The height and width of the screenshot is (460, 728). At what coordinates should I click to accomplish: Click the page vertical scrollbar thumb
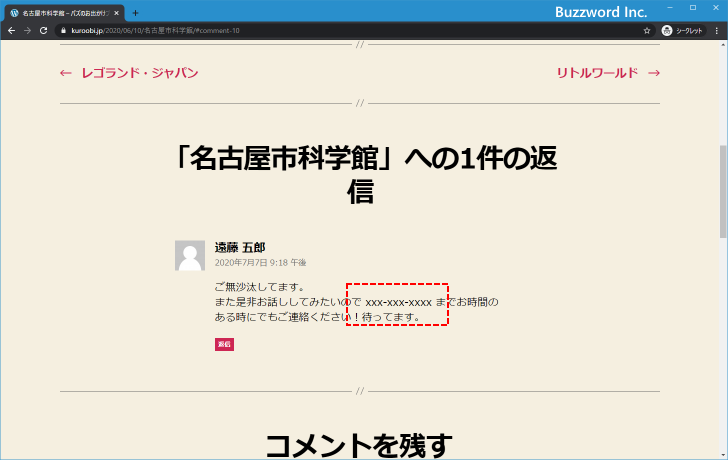coord(723,192)
